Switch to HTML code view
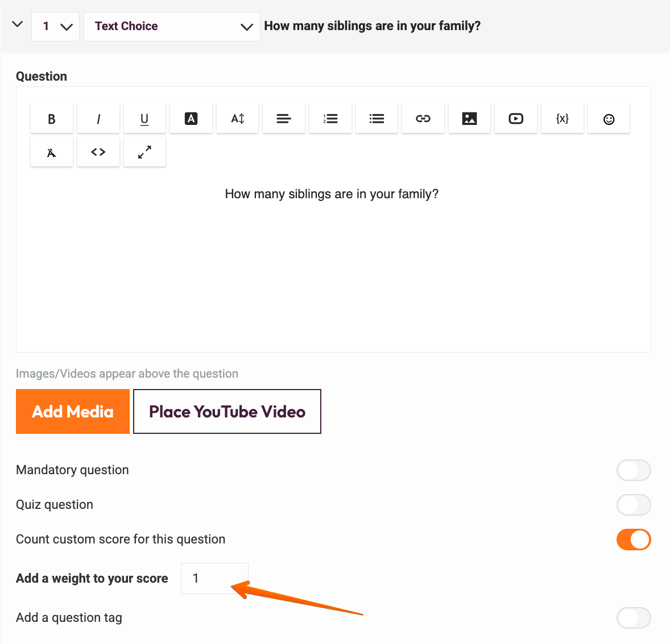 (x=98, y=152)
